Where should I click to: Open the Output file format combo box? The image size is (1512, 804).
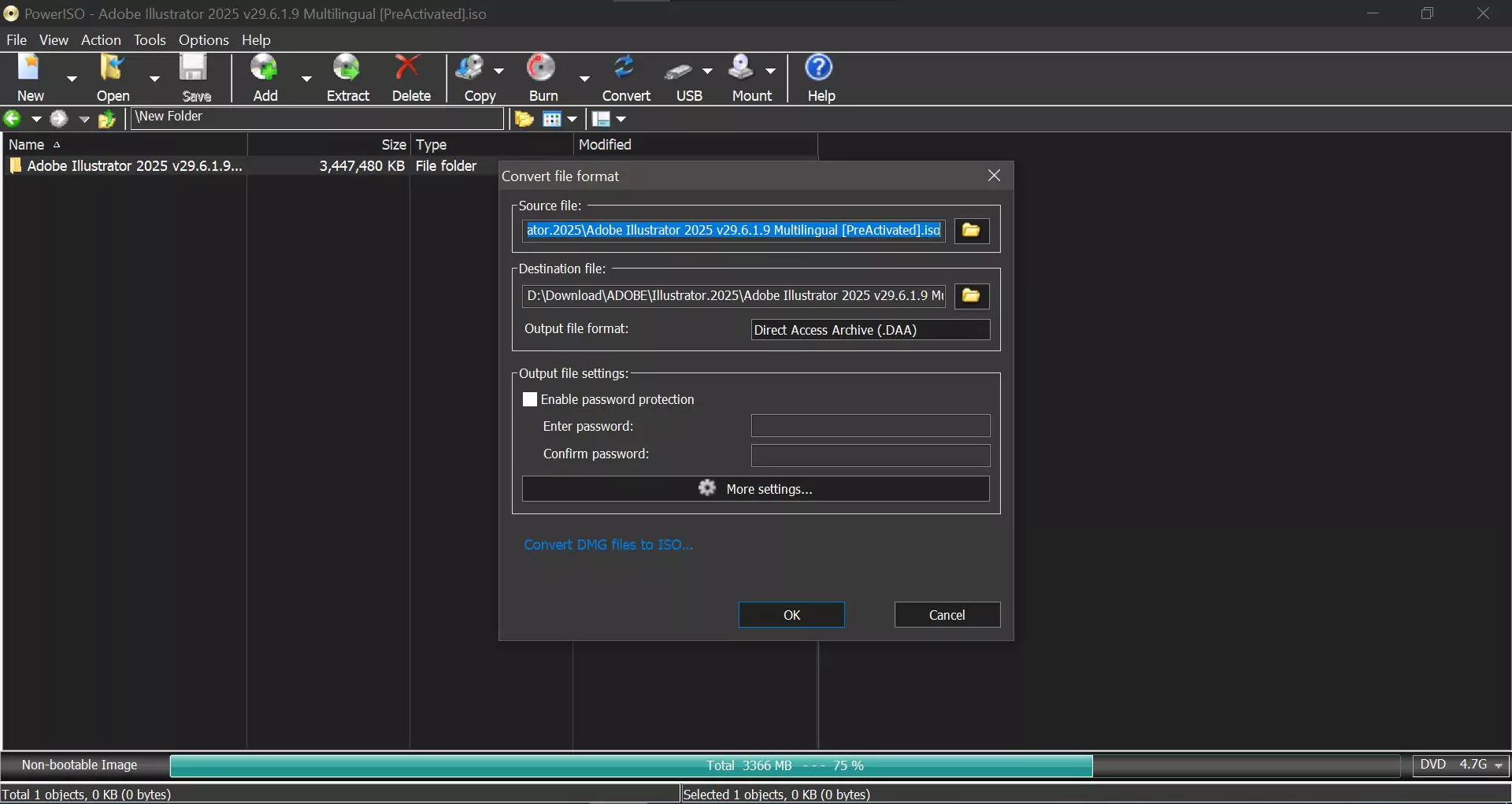[x=870, y=330]
